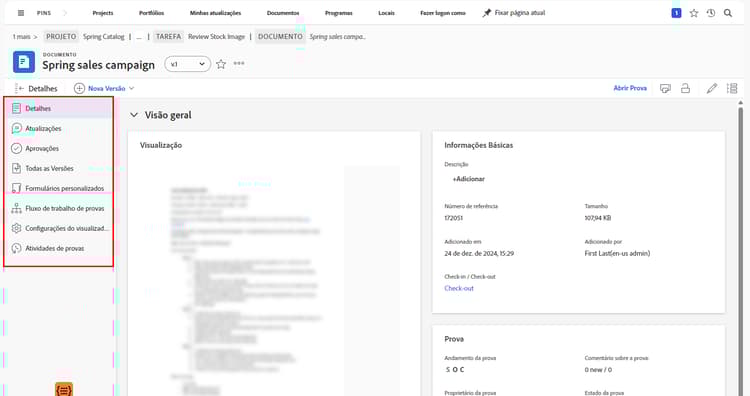The width and height of the screenshot is (750, 396).
Task: Go to Spring Catalog project breadcrumb
Action: pos(103,37)
